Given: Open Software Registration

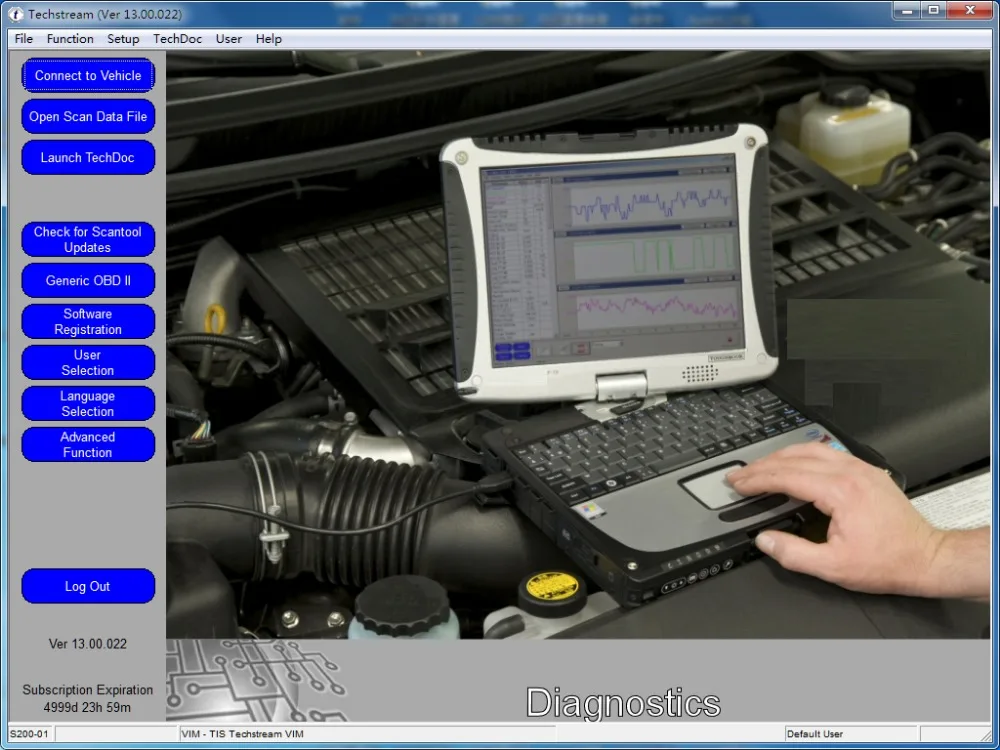Looking at the screenshot, I should tap(88, 321).
